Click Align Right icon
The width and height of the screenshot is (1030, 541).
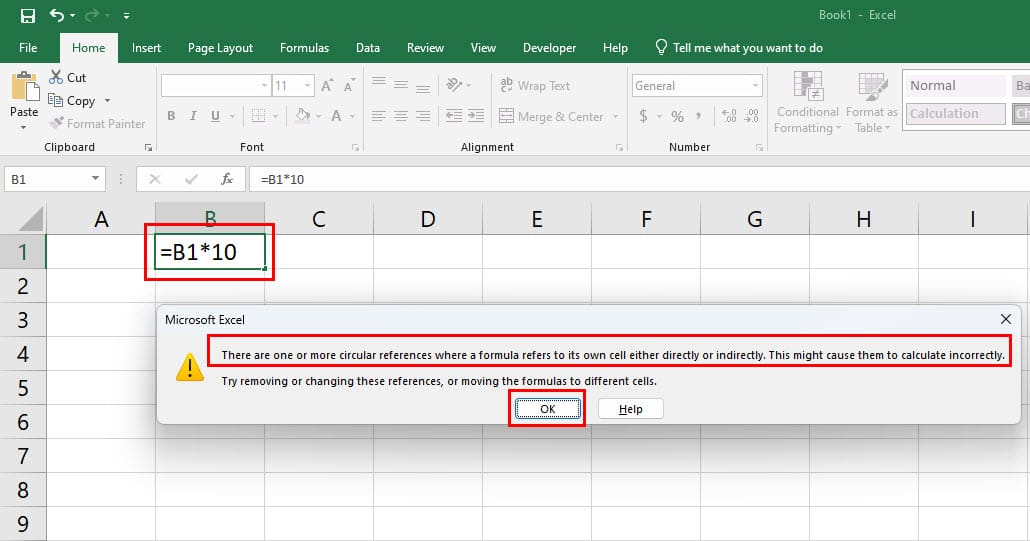pos(423,116)
